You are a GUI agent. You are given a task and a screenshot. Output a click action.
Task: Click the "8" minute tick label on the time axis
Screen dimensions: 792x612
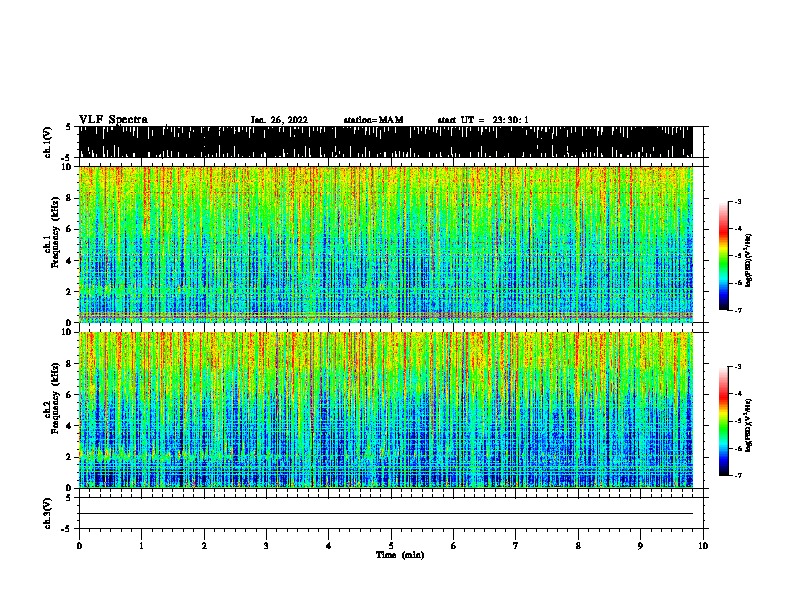pos(578,546)
